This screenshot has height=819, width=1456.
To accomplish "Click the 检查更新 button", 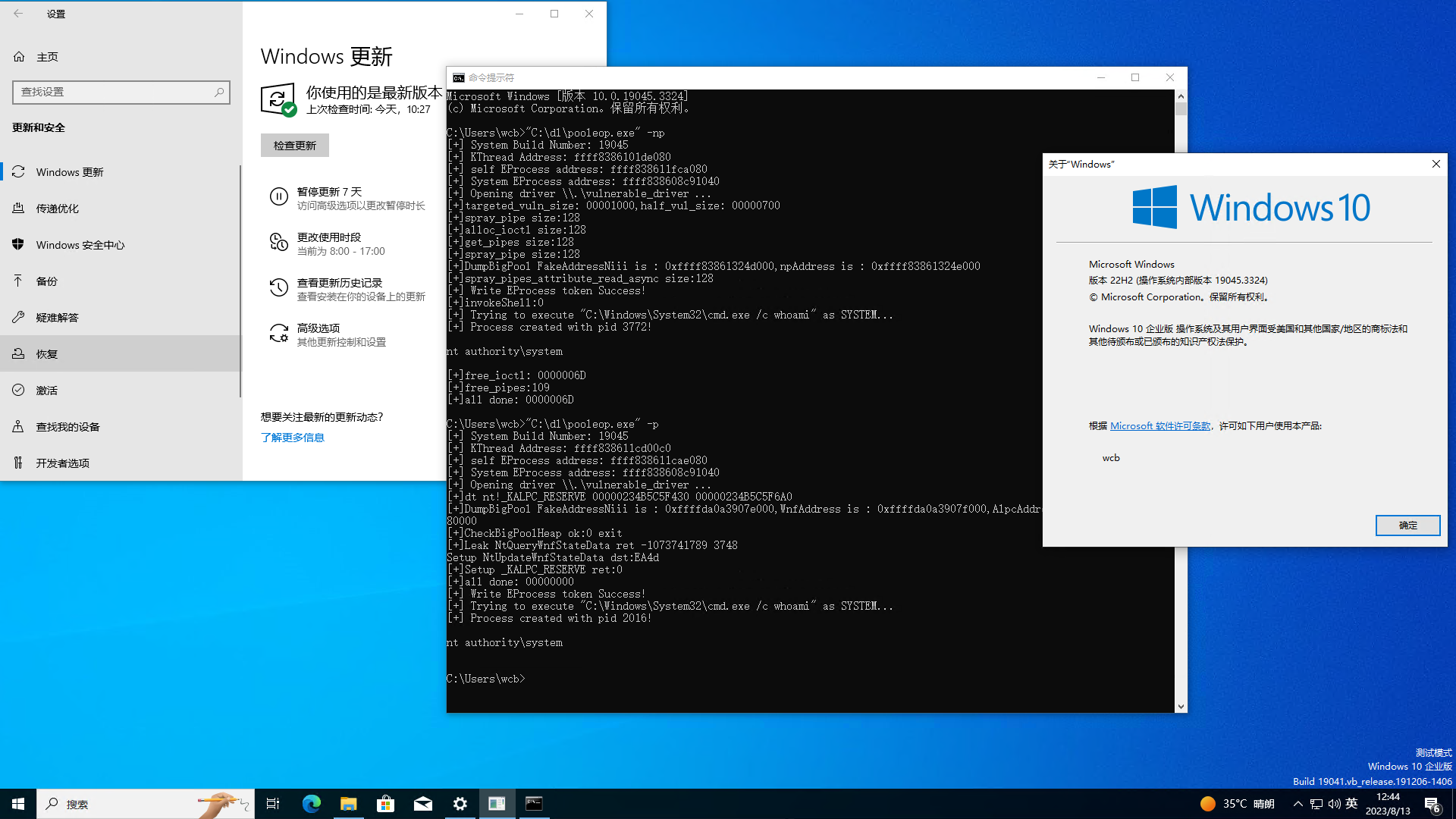I will click(x=295, y=146).
